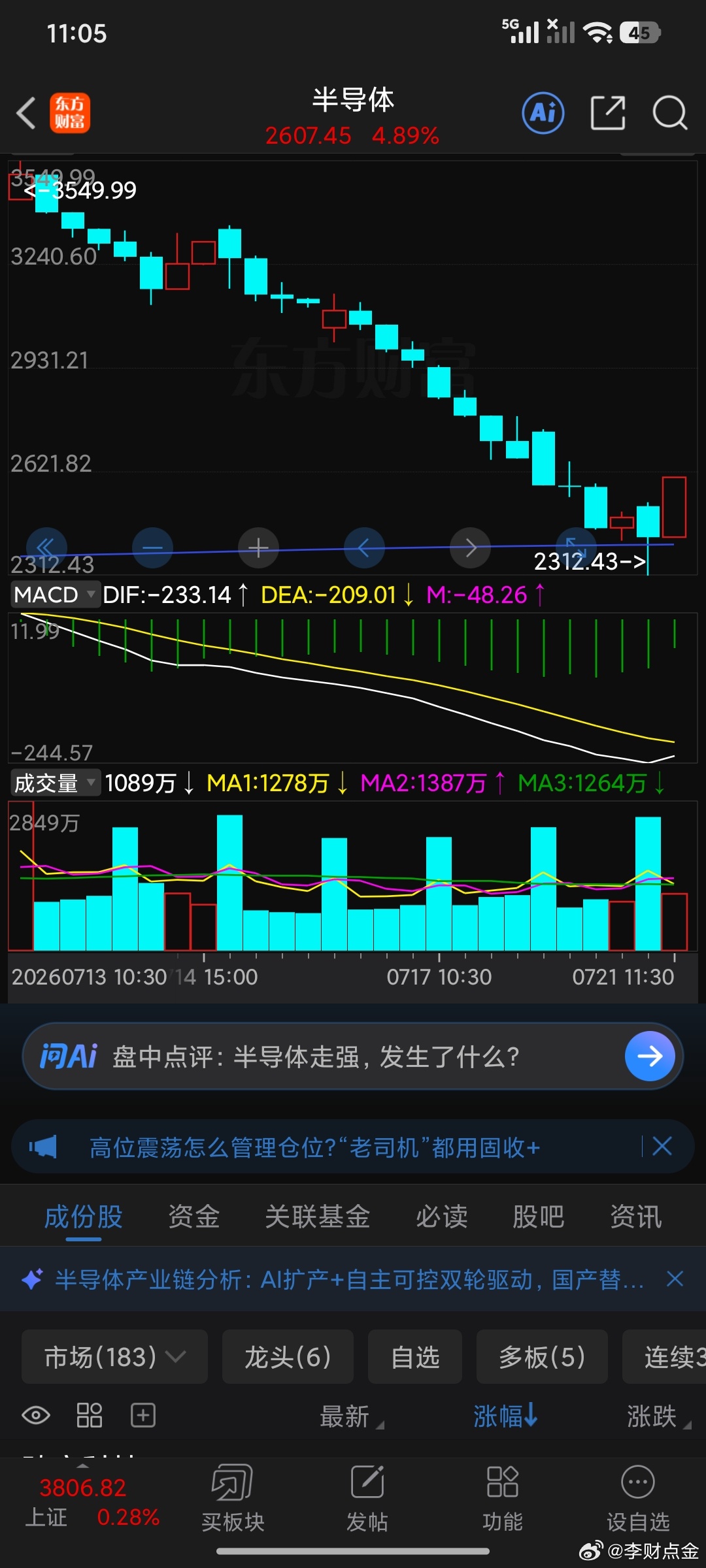Image resolution: width=706 pixels, height=1568 pixels.
Task: Tap 5G signal indicator in status bar
Action: [520, 31]
